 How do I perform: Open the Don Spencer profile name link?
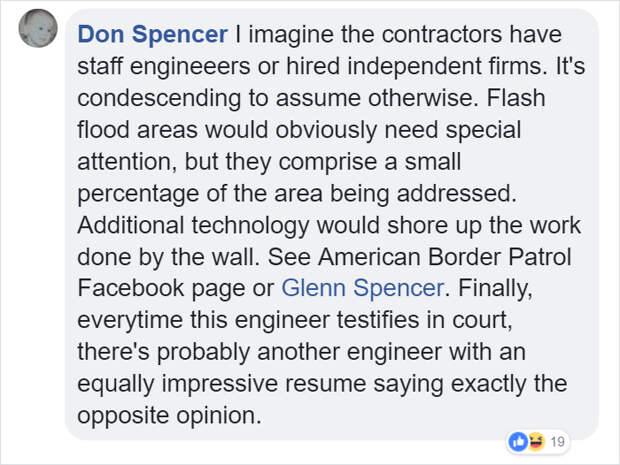coord(153,35)
